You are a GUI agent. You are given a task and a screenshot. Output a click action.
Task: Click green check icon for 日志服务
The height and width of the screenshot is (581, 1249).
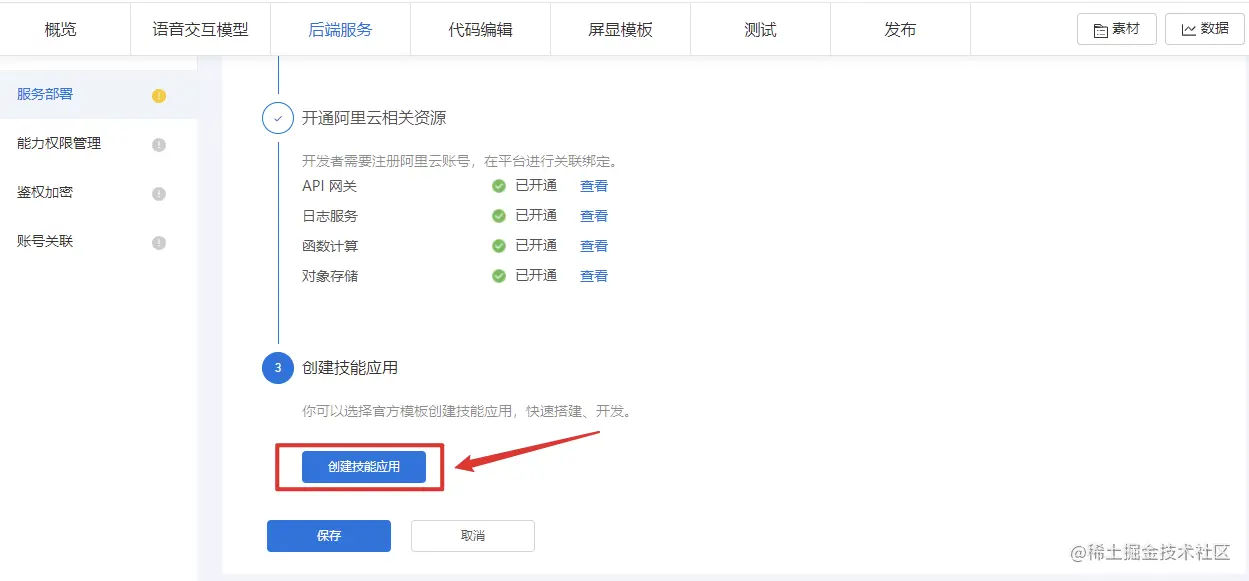point(498,216)
